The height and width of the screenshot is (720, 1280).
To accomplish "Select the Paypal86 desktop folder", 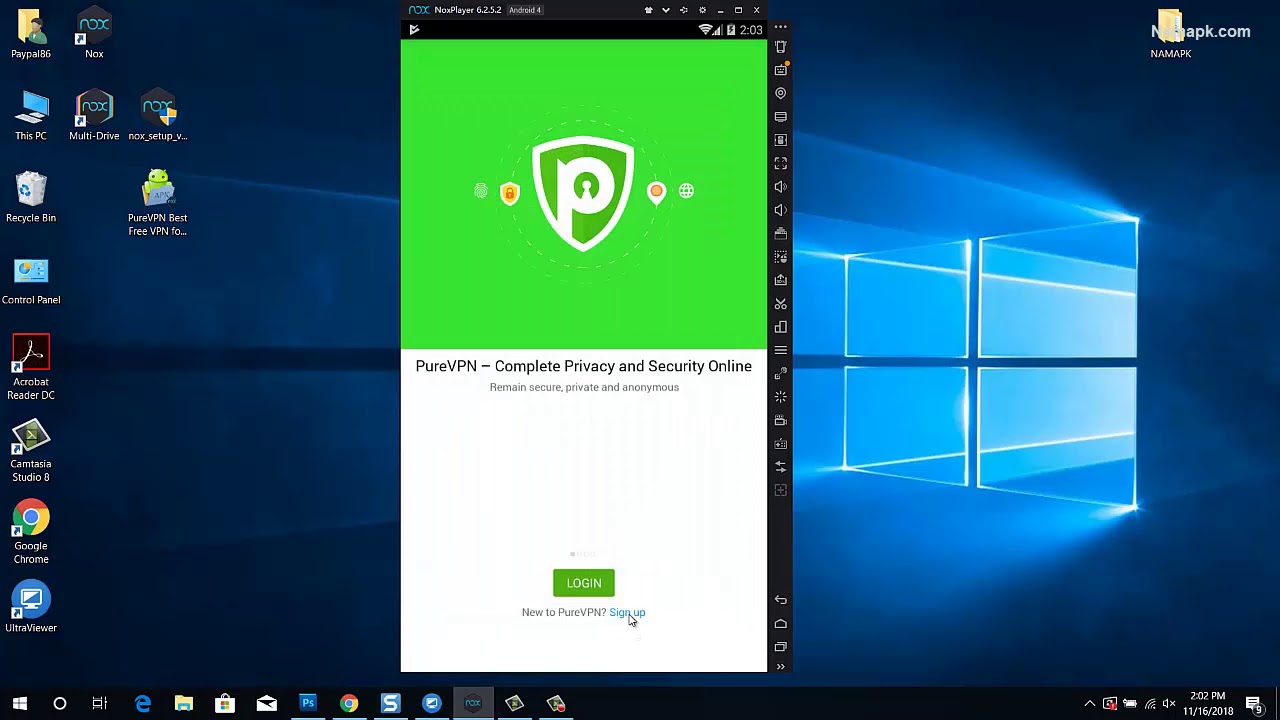I will 31,34.
